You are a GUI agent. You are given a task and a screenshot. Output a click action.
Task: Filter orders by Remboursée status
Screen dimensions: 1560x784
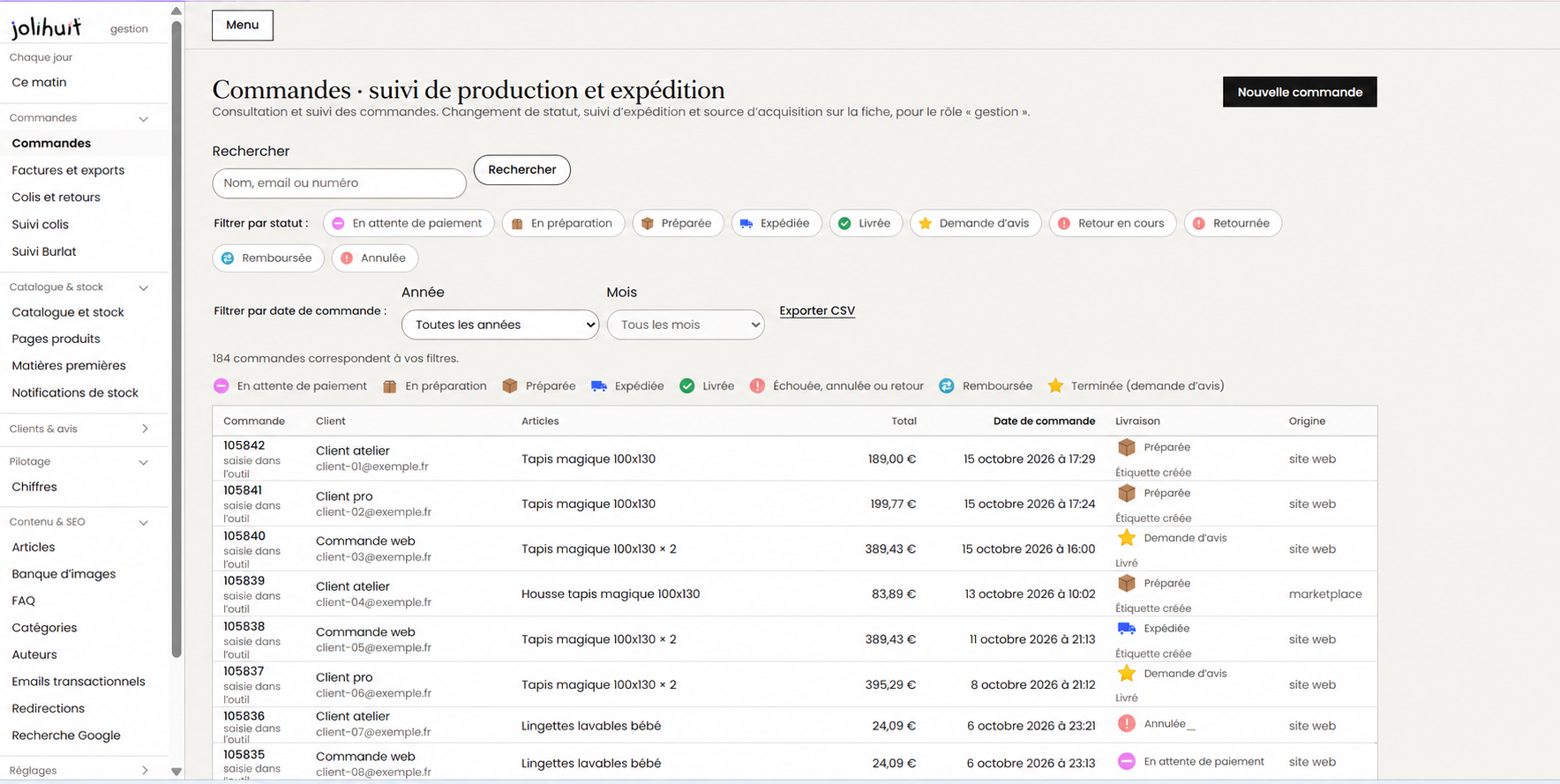click(268, 258)
